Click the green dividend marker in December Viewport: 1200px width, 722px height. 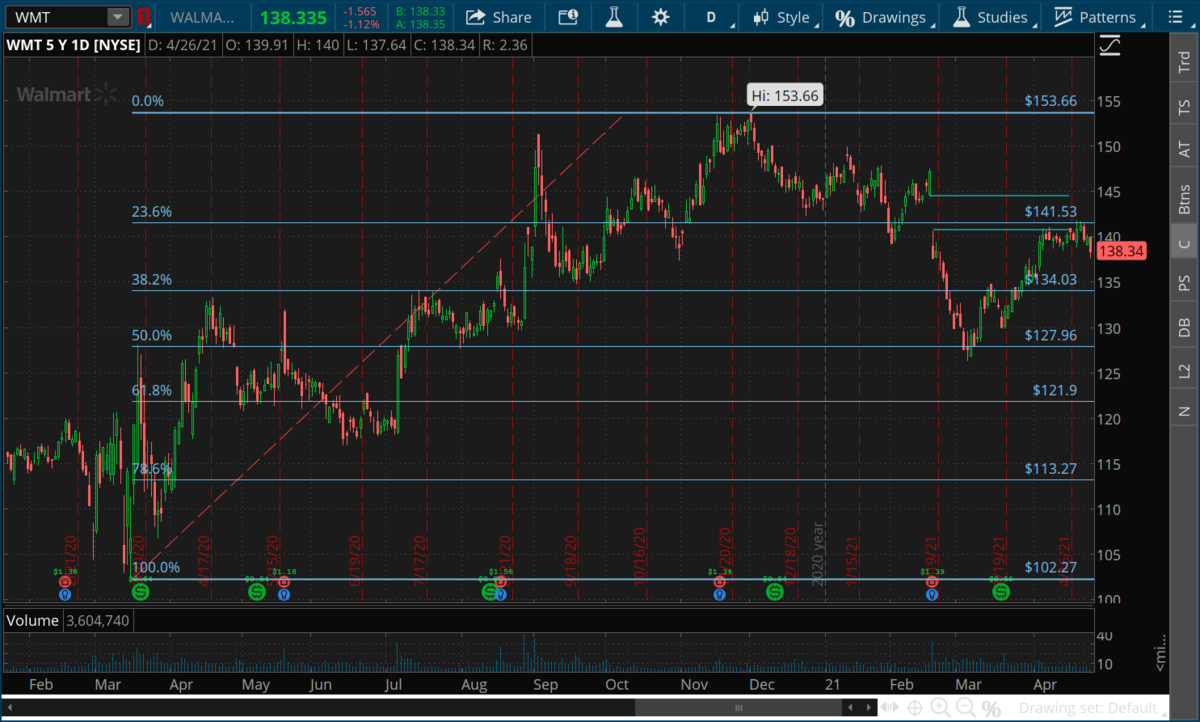pos(775,592)
